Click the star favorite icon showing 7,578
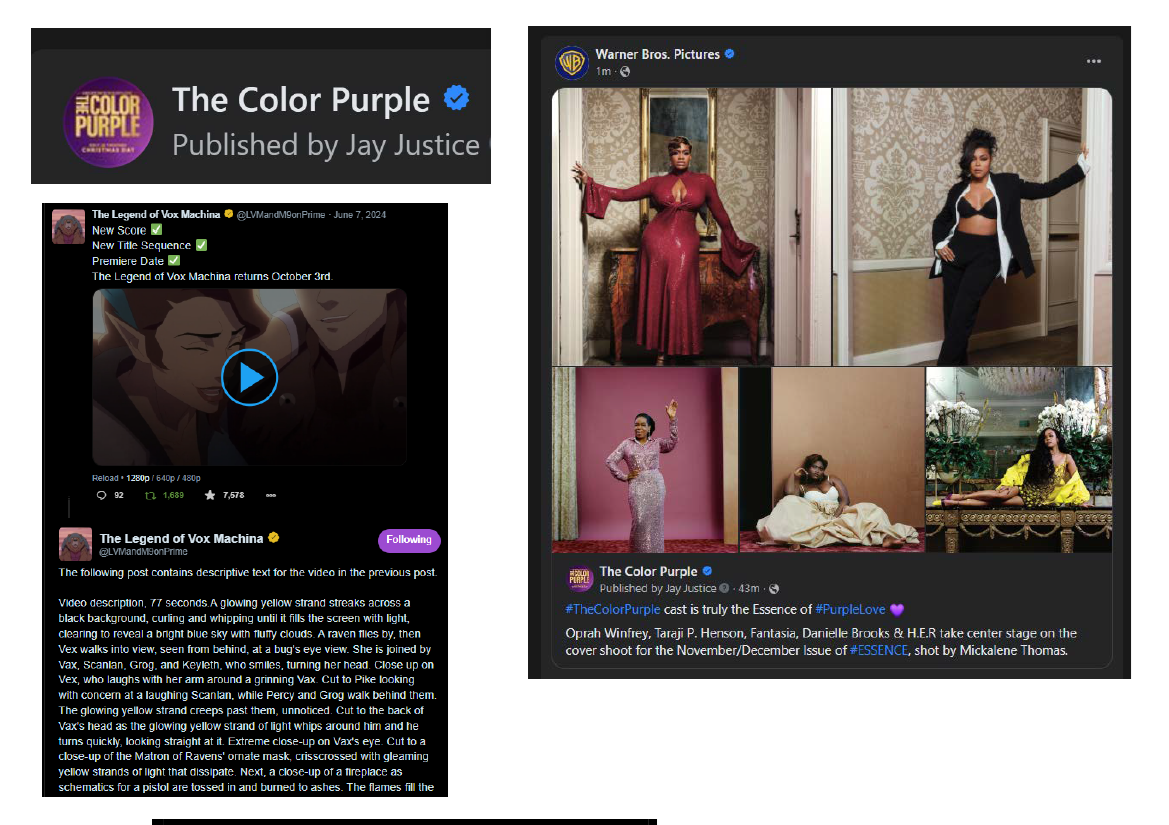The height and width of the screenshot is (825, 1169). 209,496
